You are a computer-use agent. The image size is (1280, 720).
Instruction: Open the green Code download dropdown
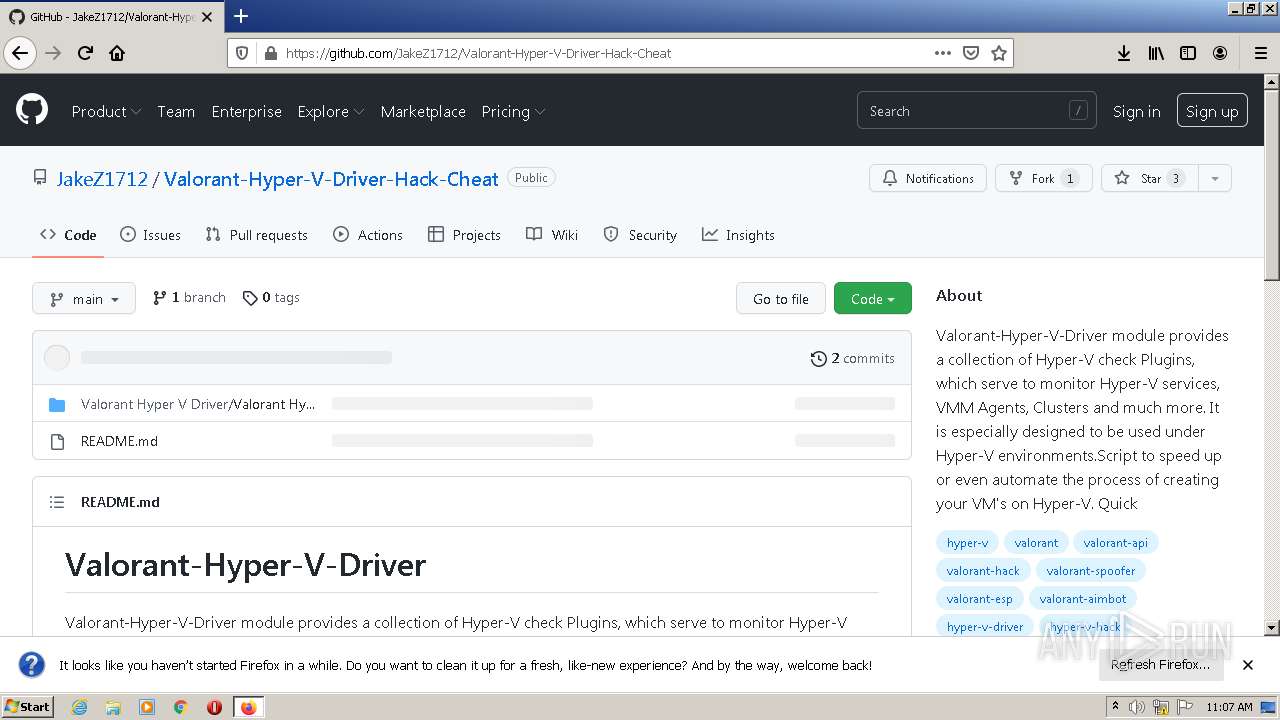pyautogui.click(x=873, y=298)
